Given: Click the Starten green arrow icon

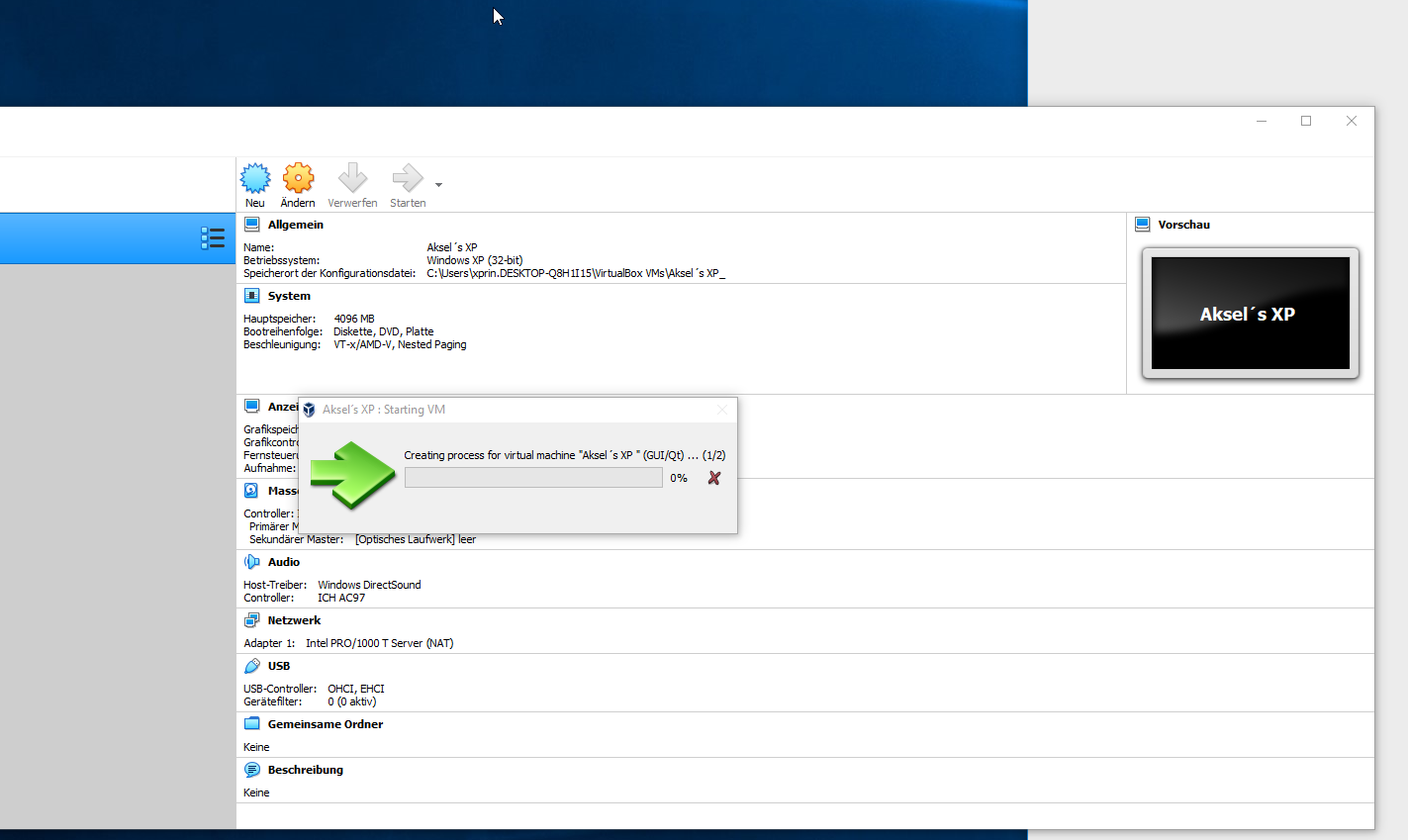Looking at the screenshot, I should click(x=407, y=178).
